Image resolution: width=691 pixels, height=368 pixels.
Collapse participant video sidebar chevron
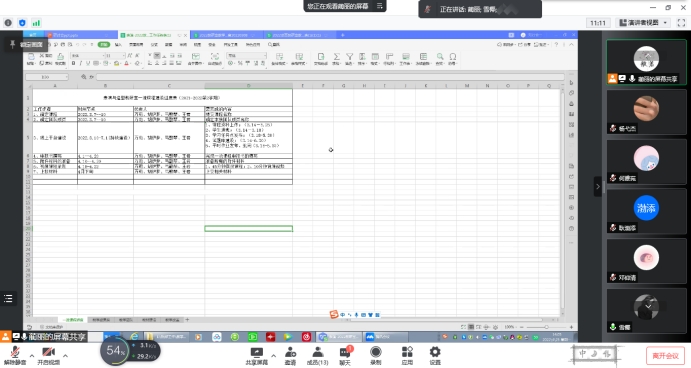point(598,186)
